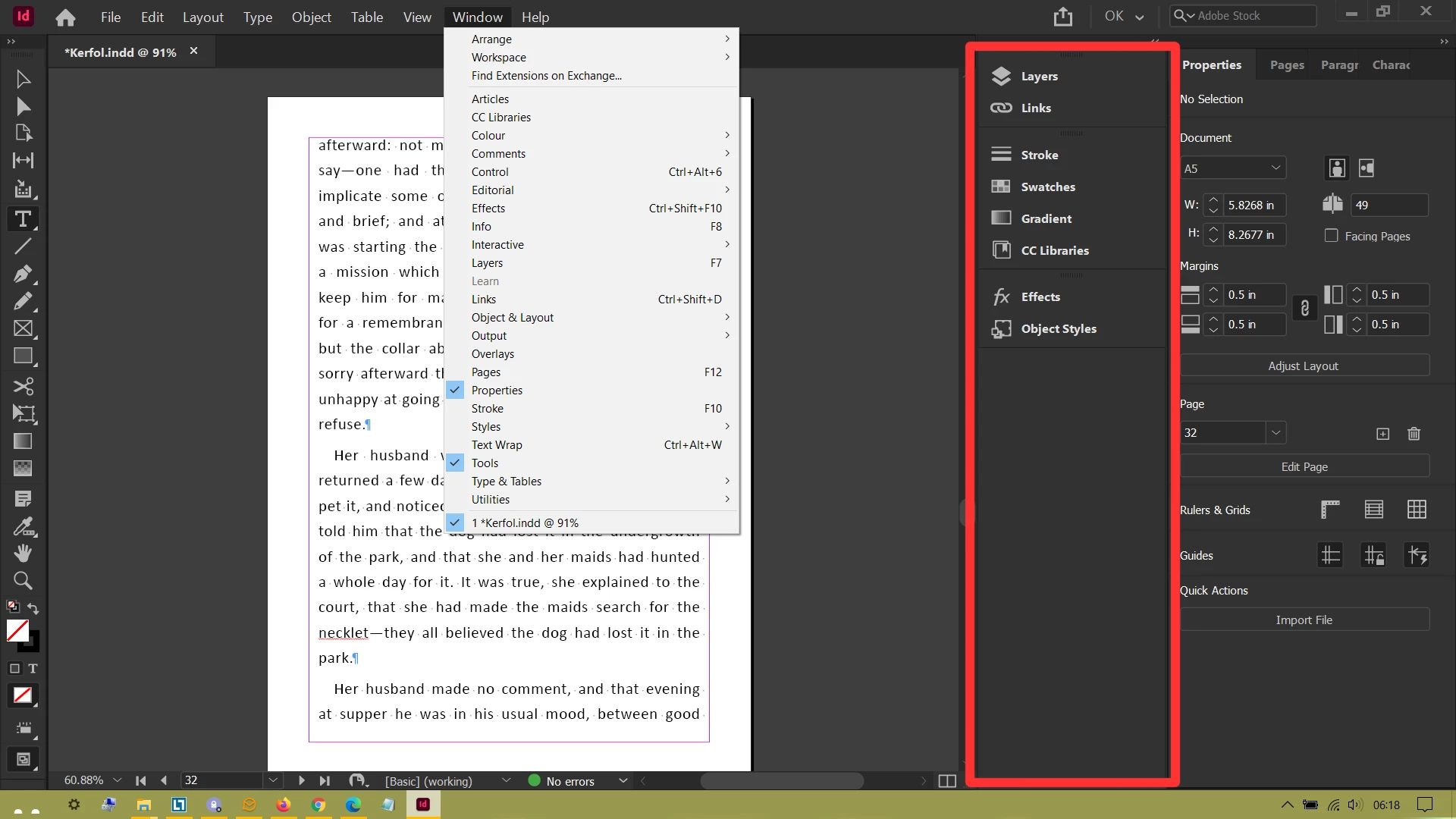Switch to the Pages panel tab
The image size is (1456, 819).
click(x=1287, y=65)
